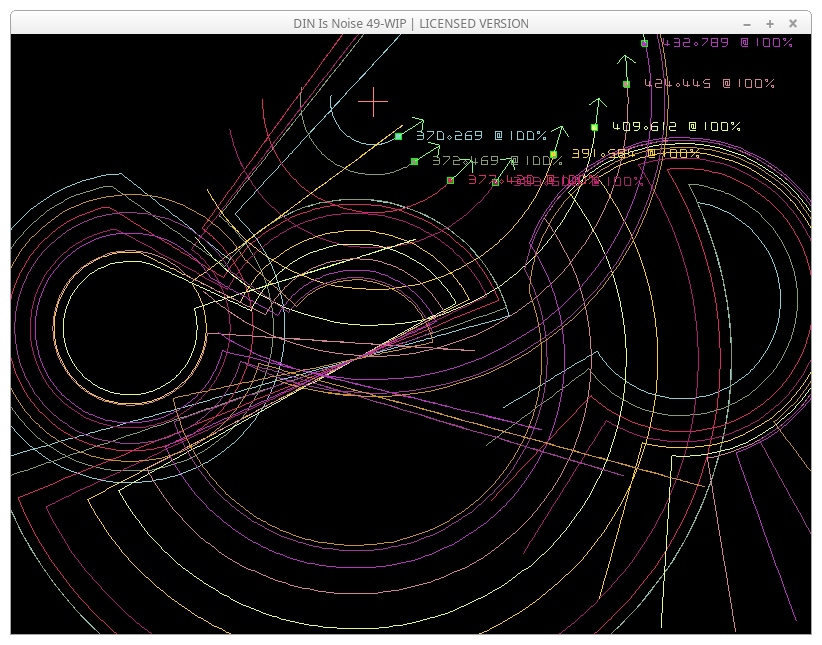Maximize the DIN Is Noise window
This screenshot has width=822, height=645.
(770, 24)
